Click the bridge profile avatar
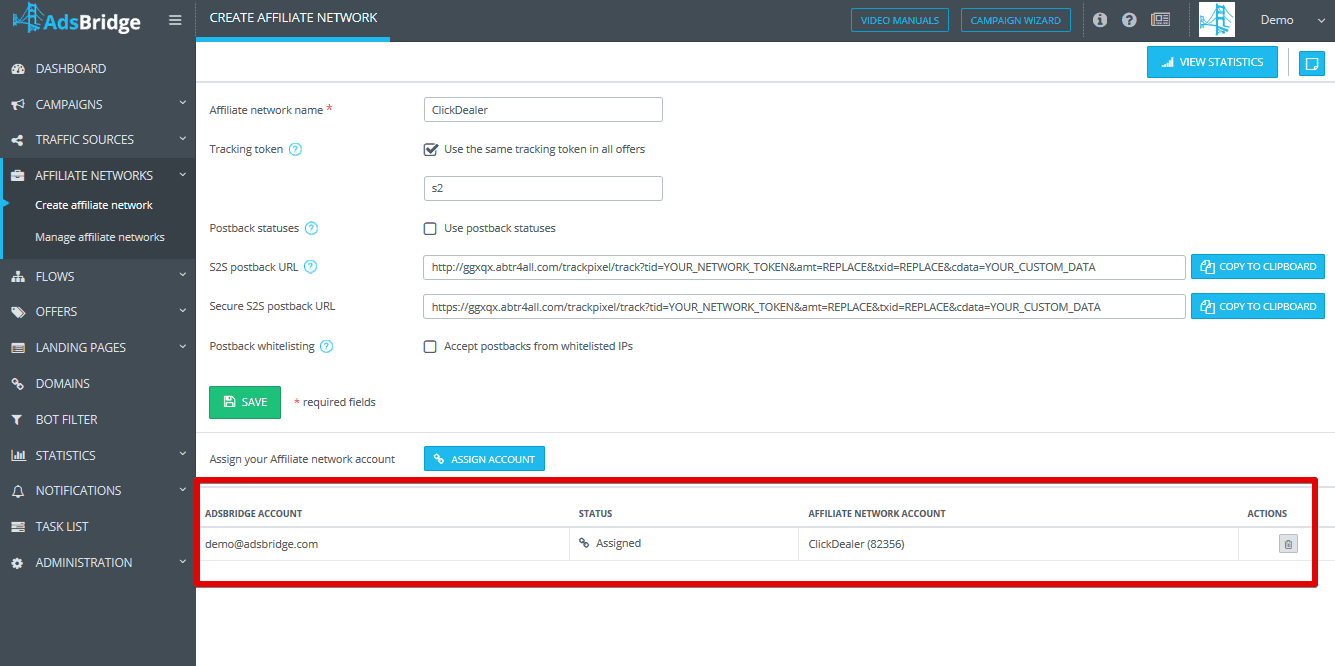Image resolution: width=1335 pixels, height=666 pixels. 1217,20
